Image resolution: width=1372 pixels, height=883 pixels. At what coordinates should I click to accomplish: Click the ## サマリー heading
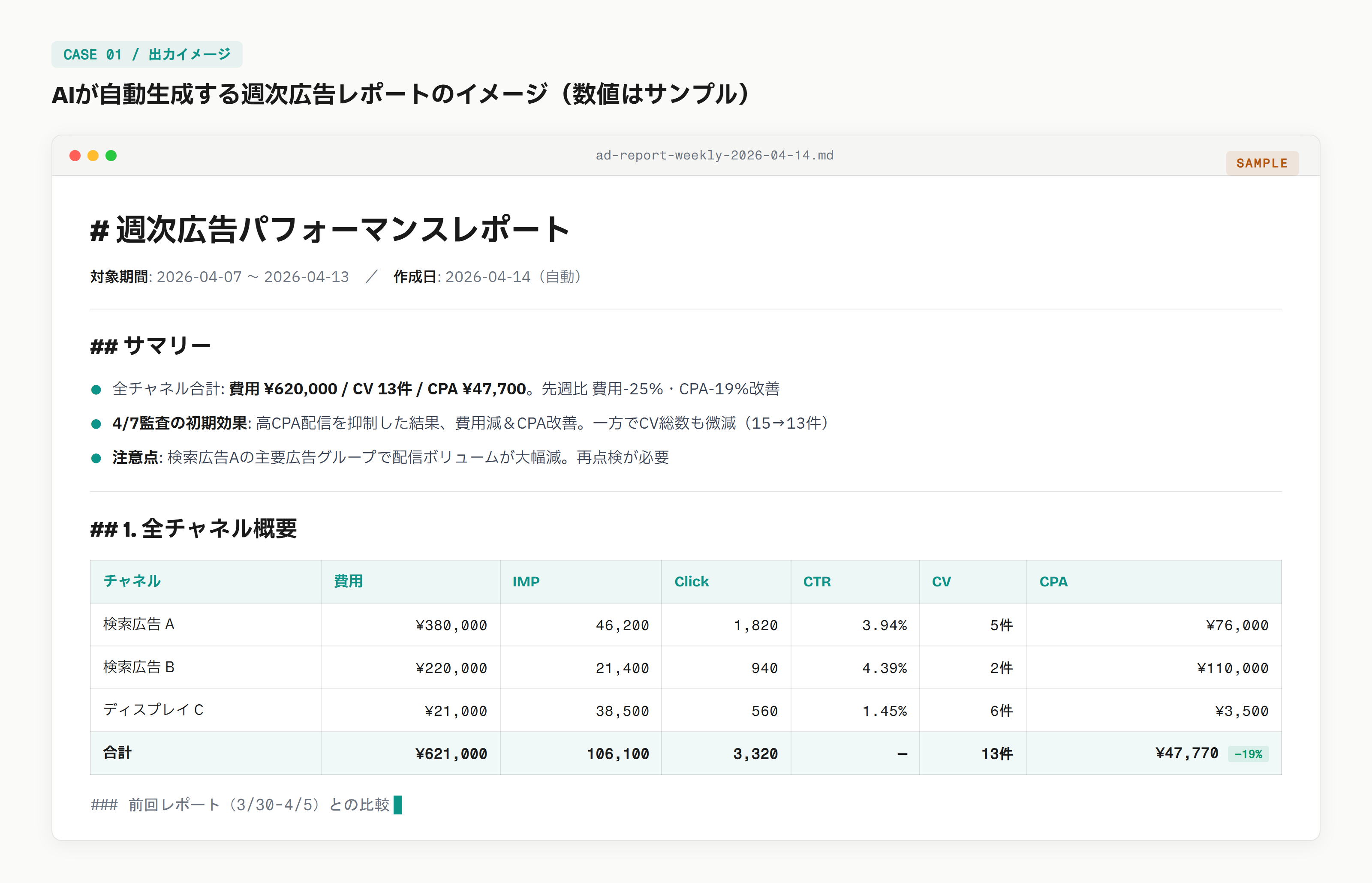click(151, 346)
